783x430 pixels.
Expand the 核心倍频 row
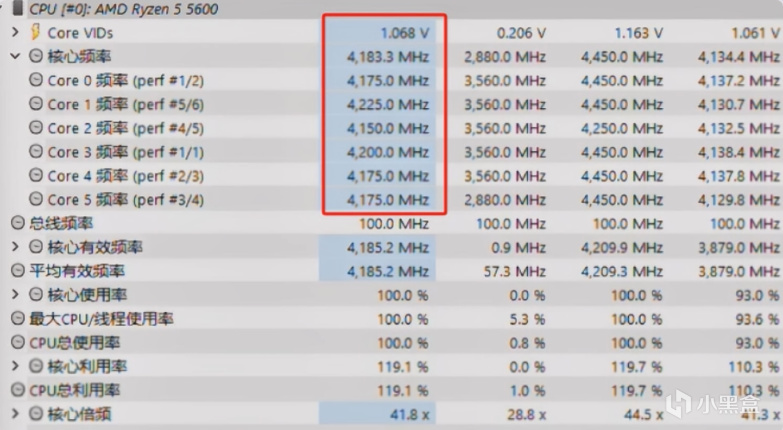pos(15,413)
